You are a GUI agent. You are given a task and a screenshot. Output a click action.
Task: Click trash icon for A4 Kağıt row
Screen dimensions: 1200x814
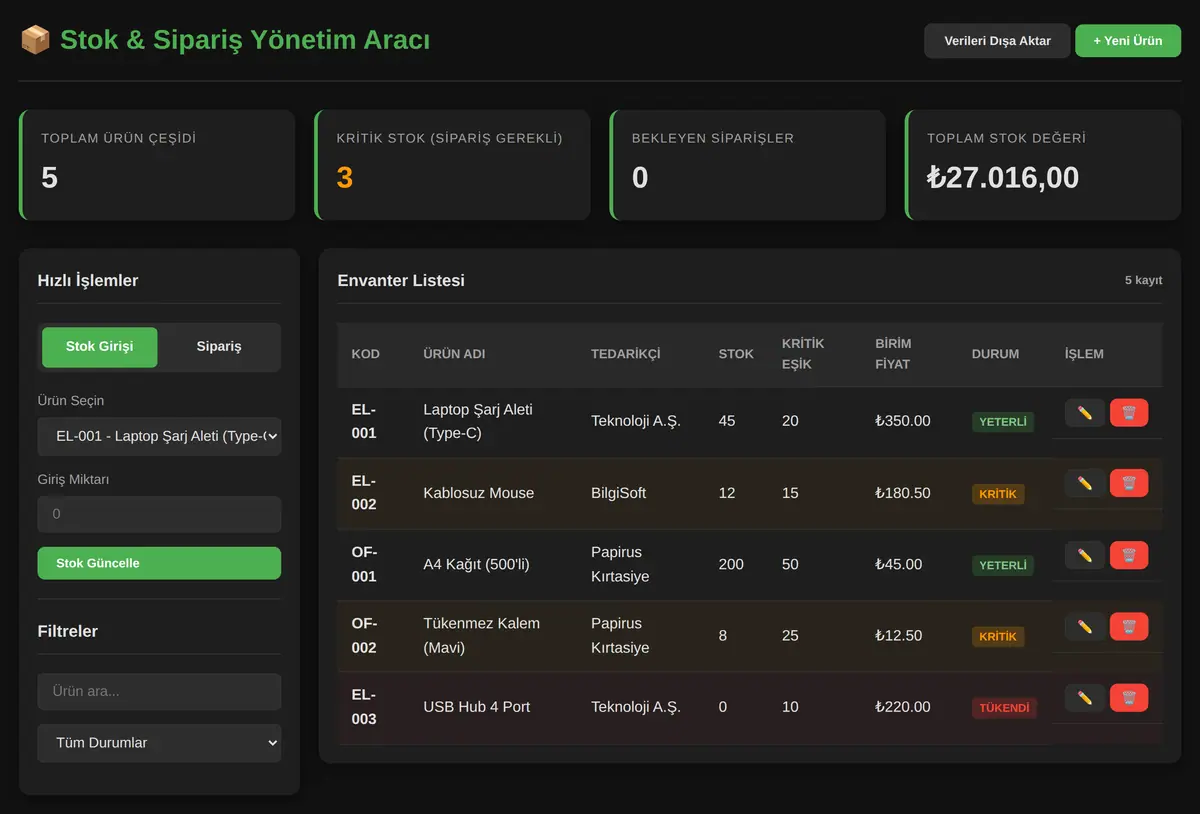[1129, 555]
